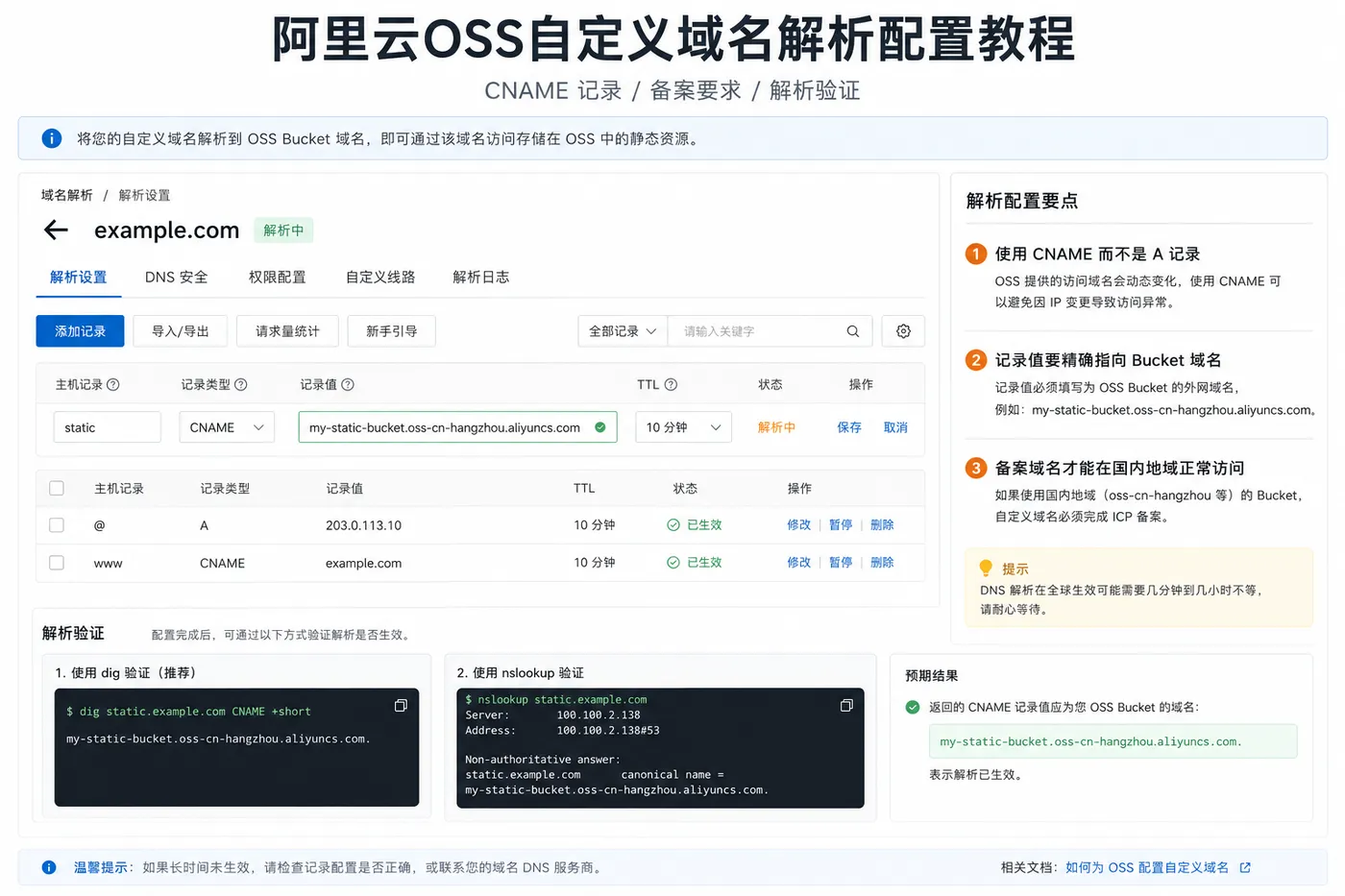Click the search magnifier icon
This screenshot has width=1345, height=896.
(x=852, y=331)
